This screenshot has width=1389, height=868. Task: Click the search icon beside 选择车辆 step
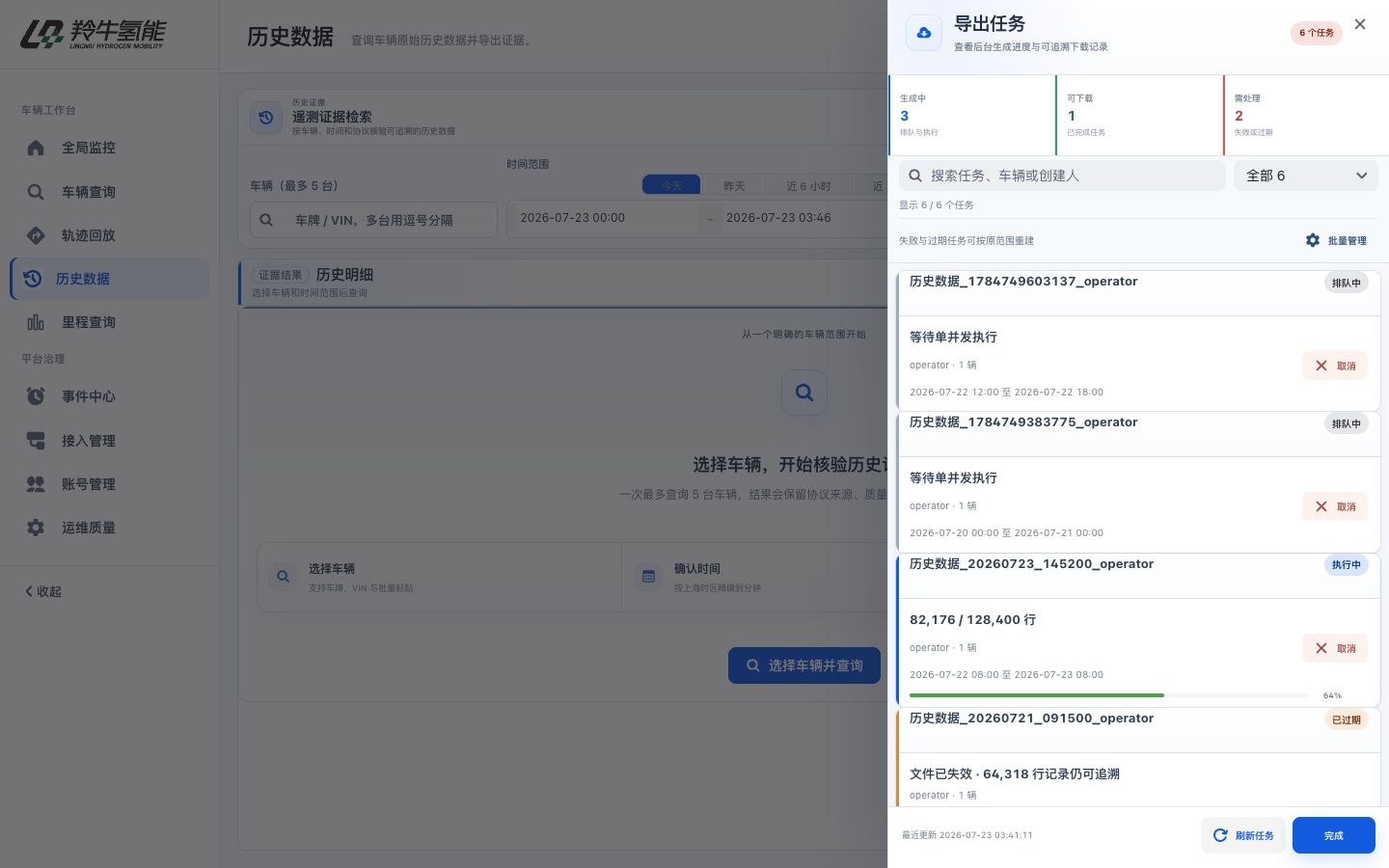pyautogui.click(x=284, y=577)
